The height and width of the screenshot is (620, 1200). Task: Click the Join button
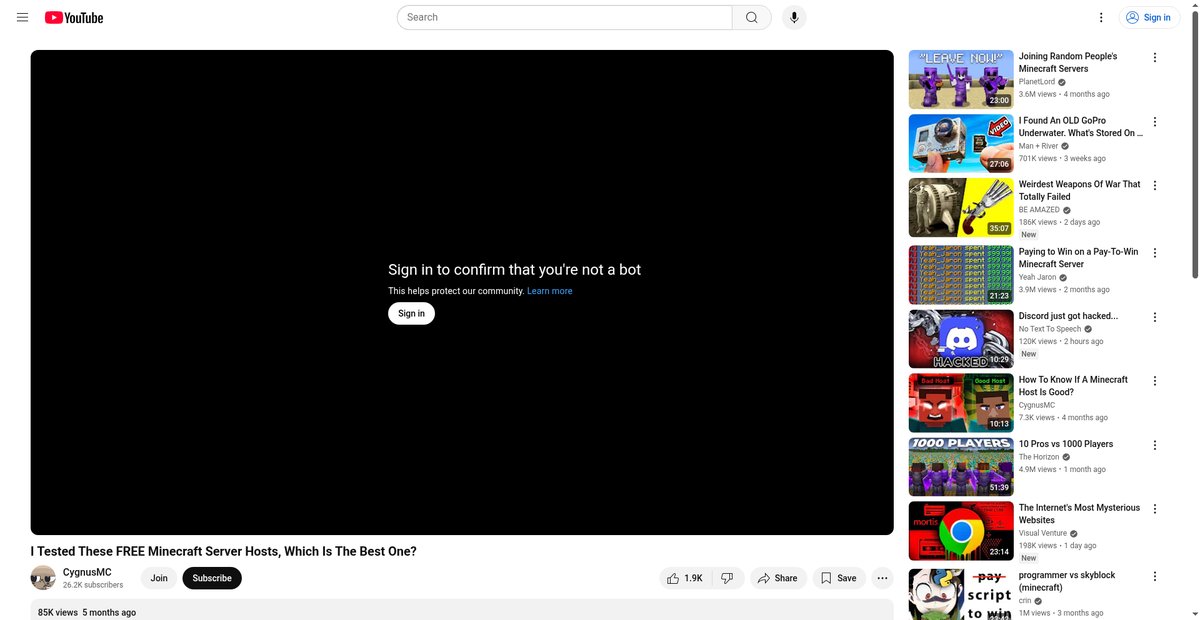[x=159, y=578]
